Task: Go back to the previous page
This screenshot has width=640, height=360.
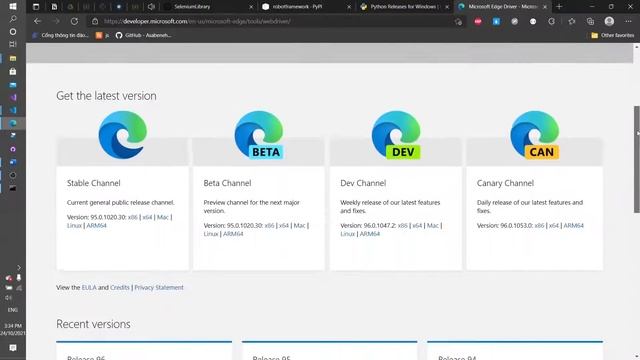Action: click(38, 21)
